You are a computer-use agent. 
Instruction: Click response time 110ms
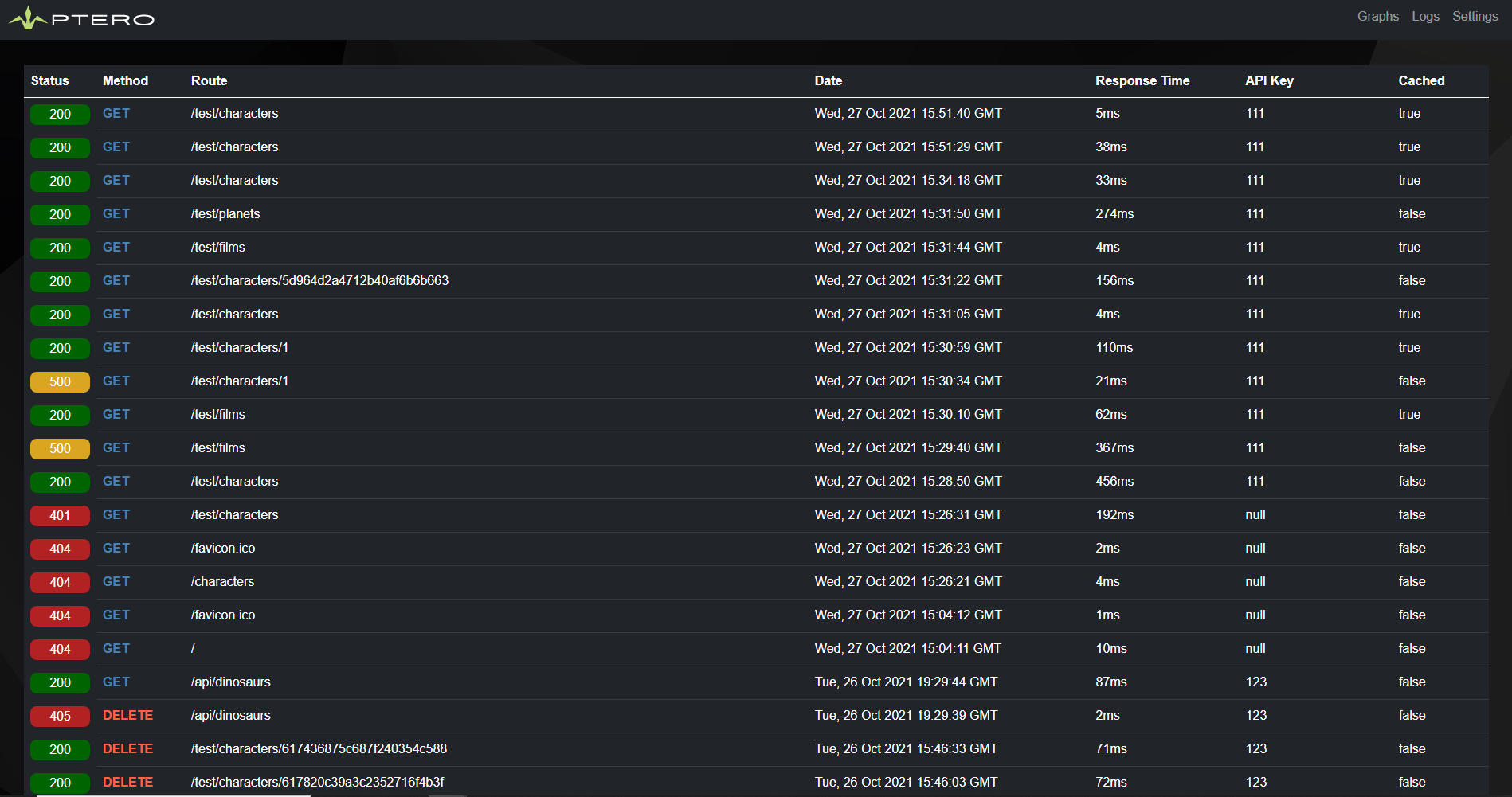(x=1114, y=347)
